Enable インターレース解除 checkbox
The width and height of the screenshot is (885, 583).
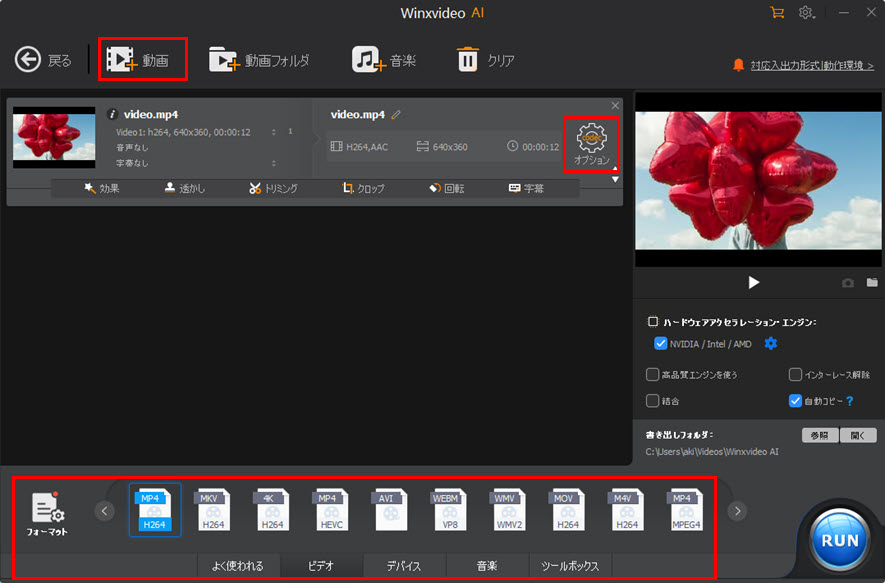point(795,374)
